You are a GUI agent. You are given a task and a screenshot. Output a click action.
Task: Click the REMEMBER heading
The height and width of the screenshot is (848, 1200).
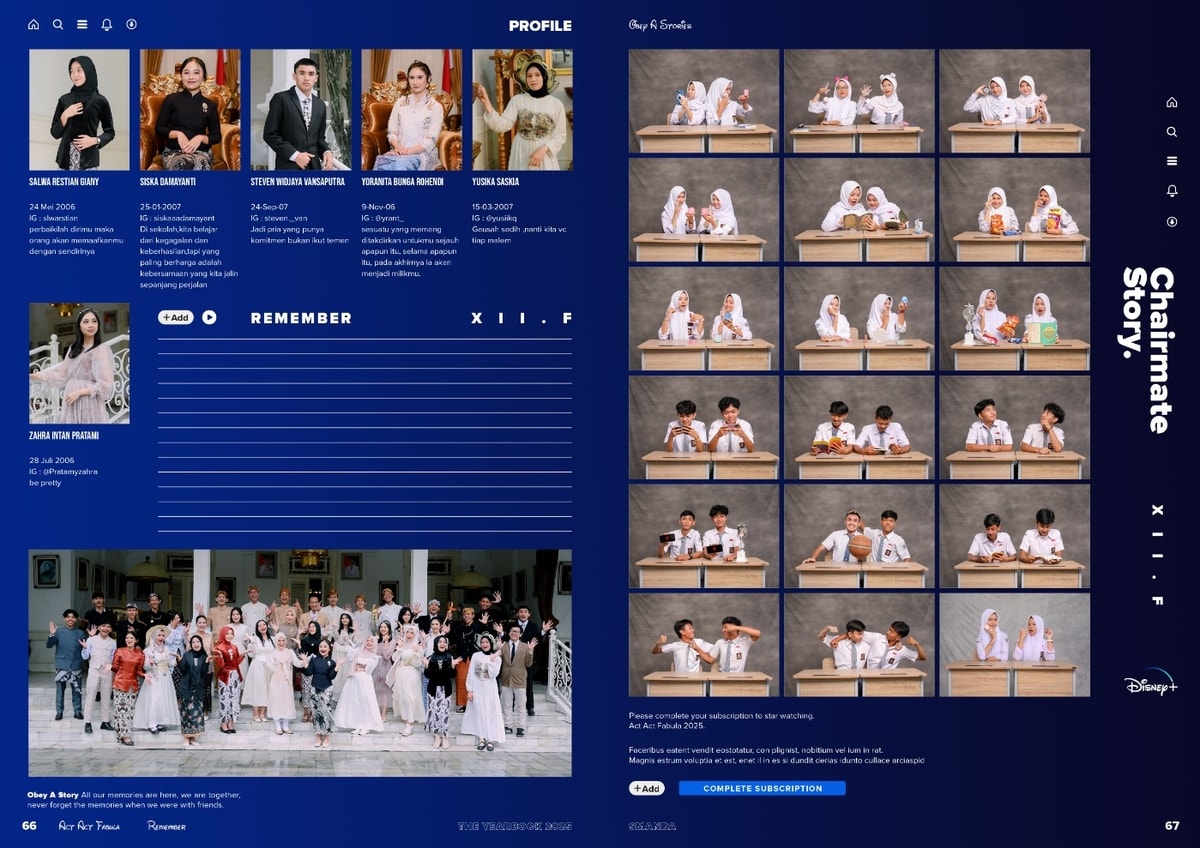click(301, 318)
